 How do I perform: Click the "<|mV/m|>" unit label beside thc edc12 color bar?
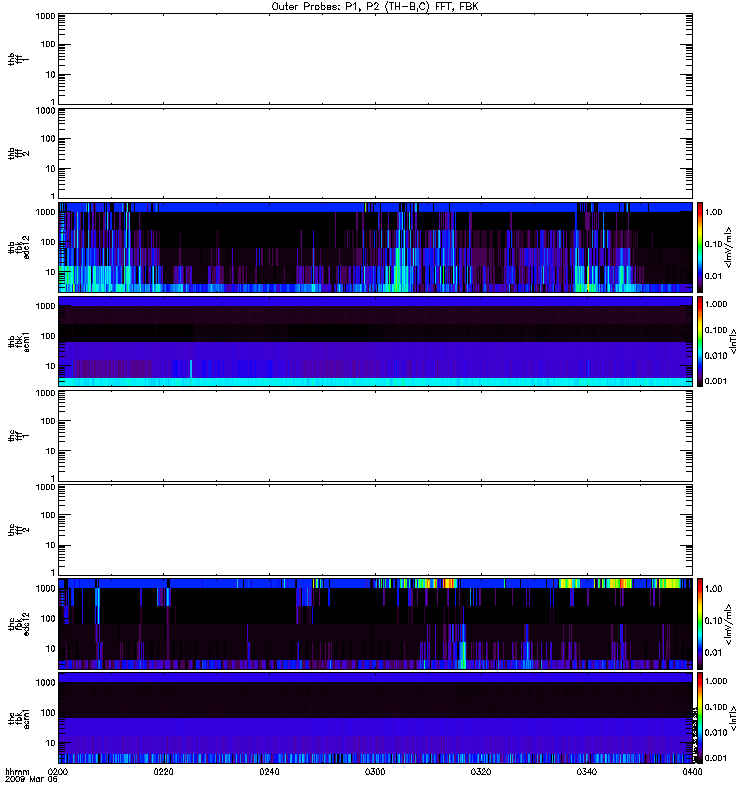(x=729, y=624)
